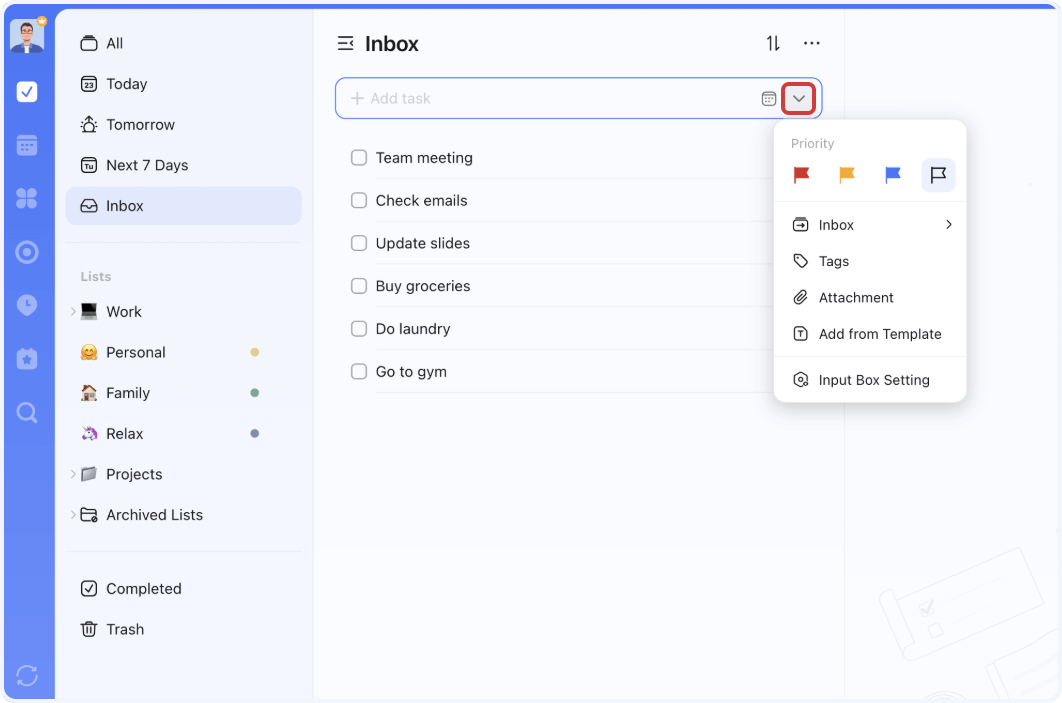Screen dimensions: 1062x703
Task: Open the user avatar profile
Action: [27, 35]
